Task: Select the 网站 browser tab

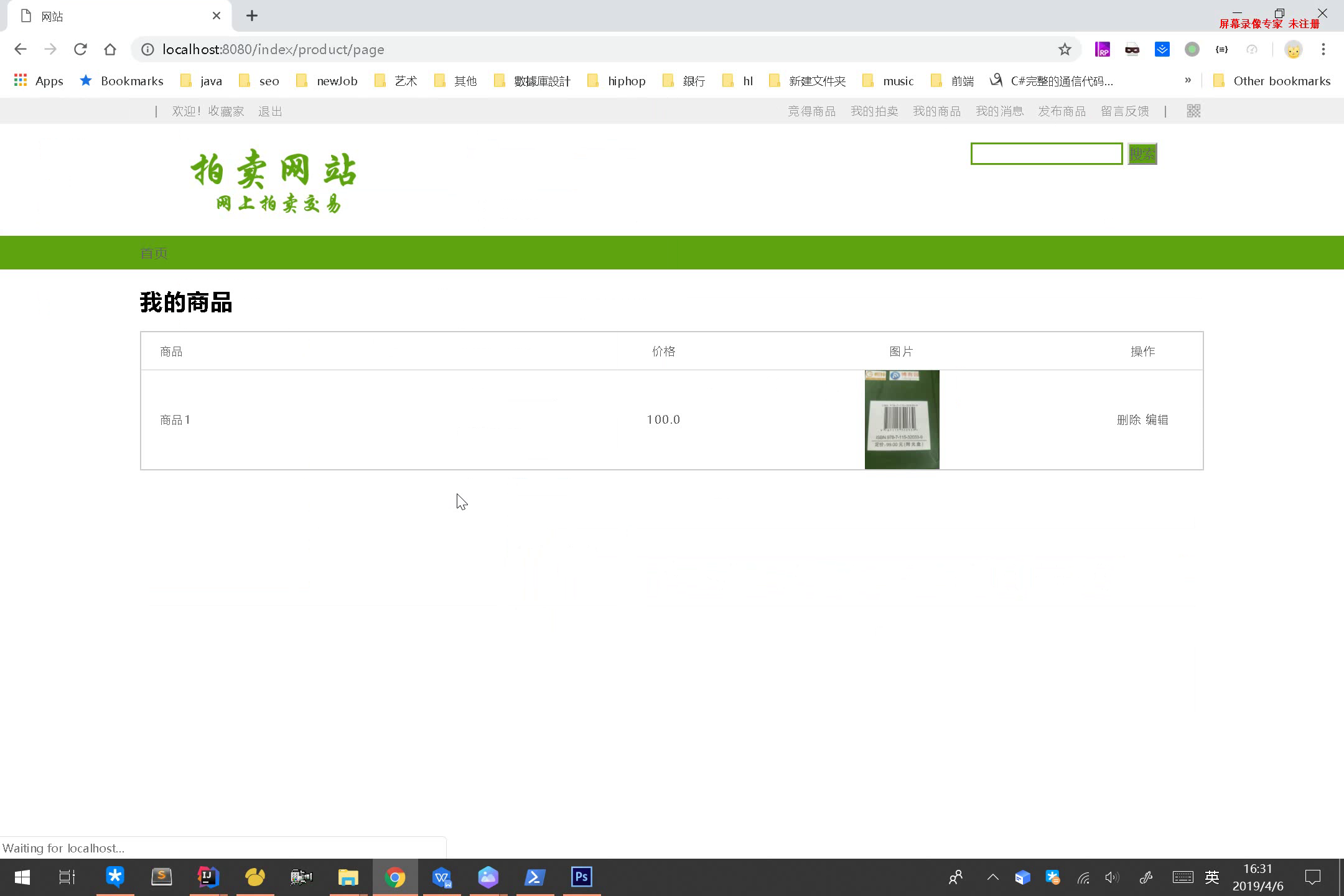Action: [118, 16]
